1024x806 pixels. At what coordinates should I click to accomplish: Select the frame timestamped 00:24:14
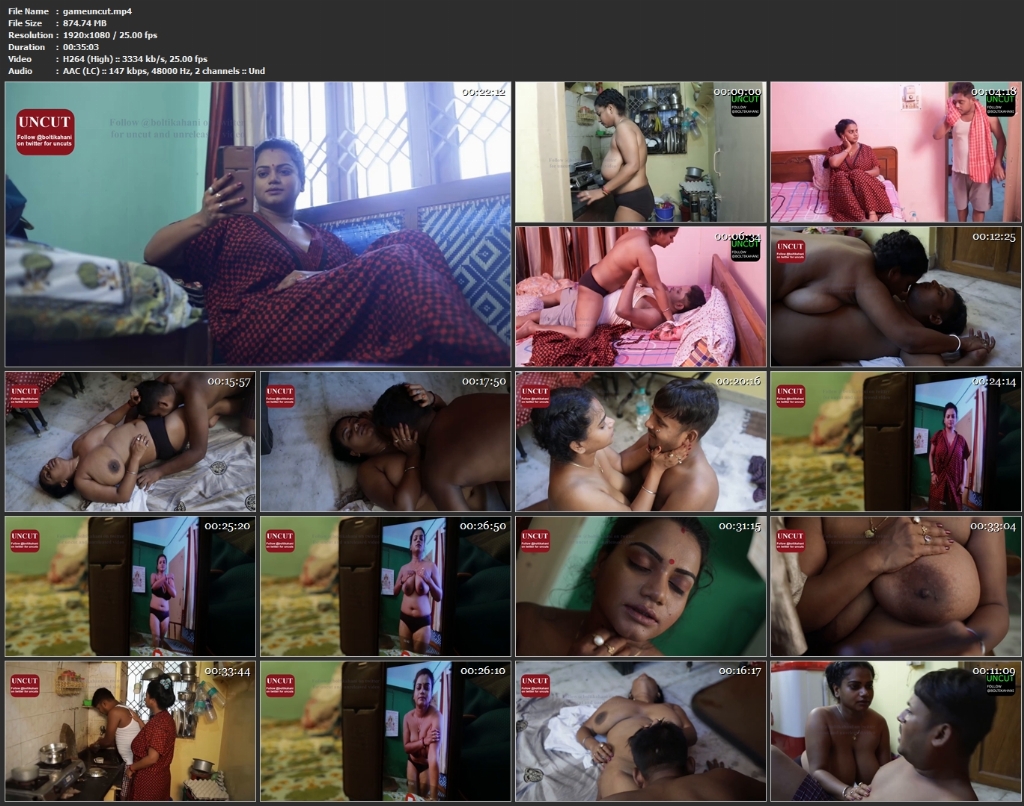point(895,441)
